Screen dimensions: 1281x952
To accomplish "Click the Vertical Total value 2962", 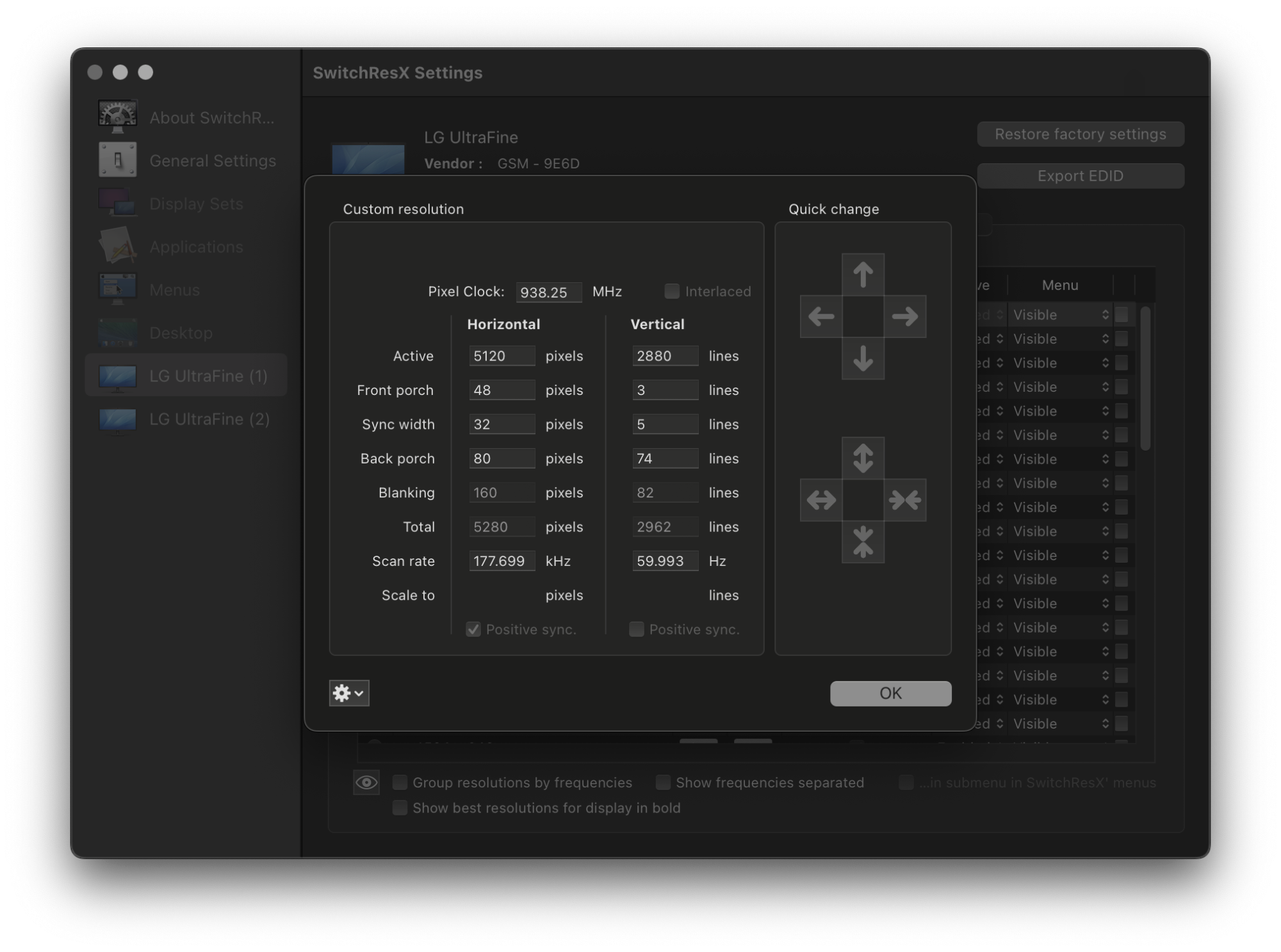I will click(x=665, y=527).
